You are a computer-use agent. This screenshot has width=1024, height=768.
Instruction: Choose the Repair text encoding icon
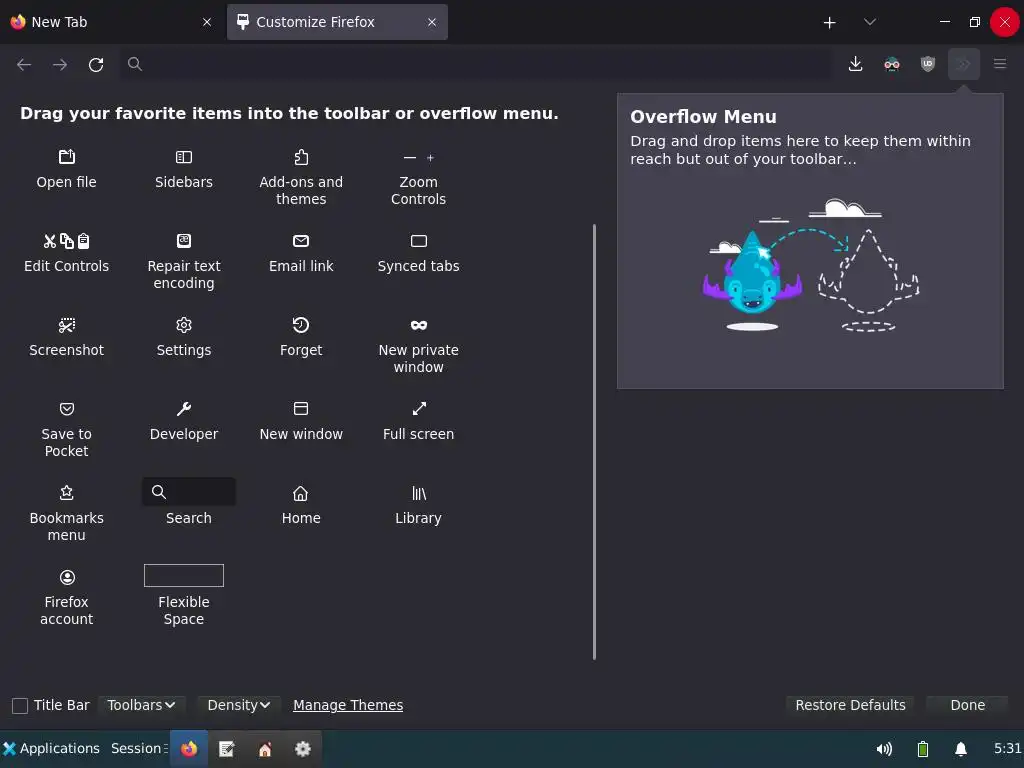184,241
